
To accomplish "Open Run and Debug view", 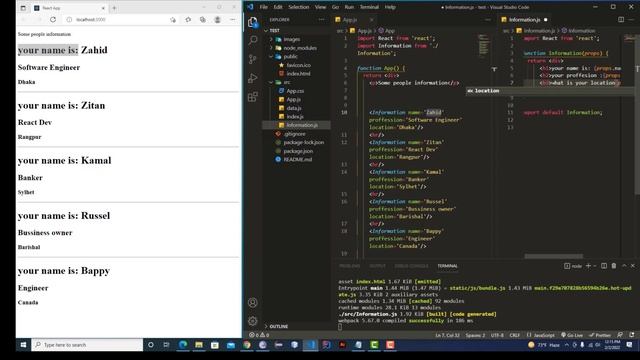I will 253,78.
